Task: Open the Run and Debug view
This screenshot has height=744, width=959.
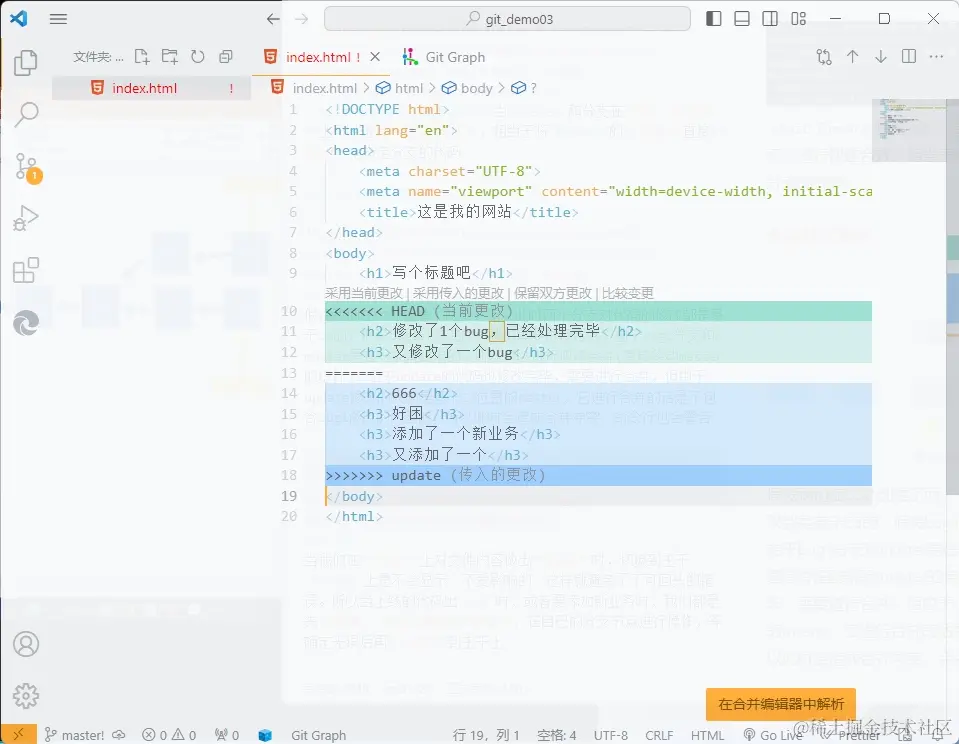Action: (26, 218)
